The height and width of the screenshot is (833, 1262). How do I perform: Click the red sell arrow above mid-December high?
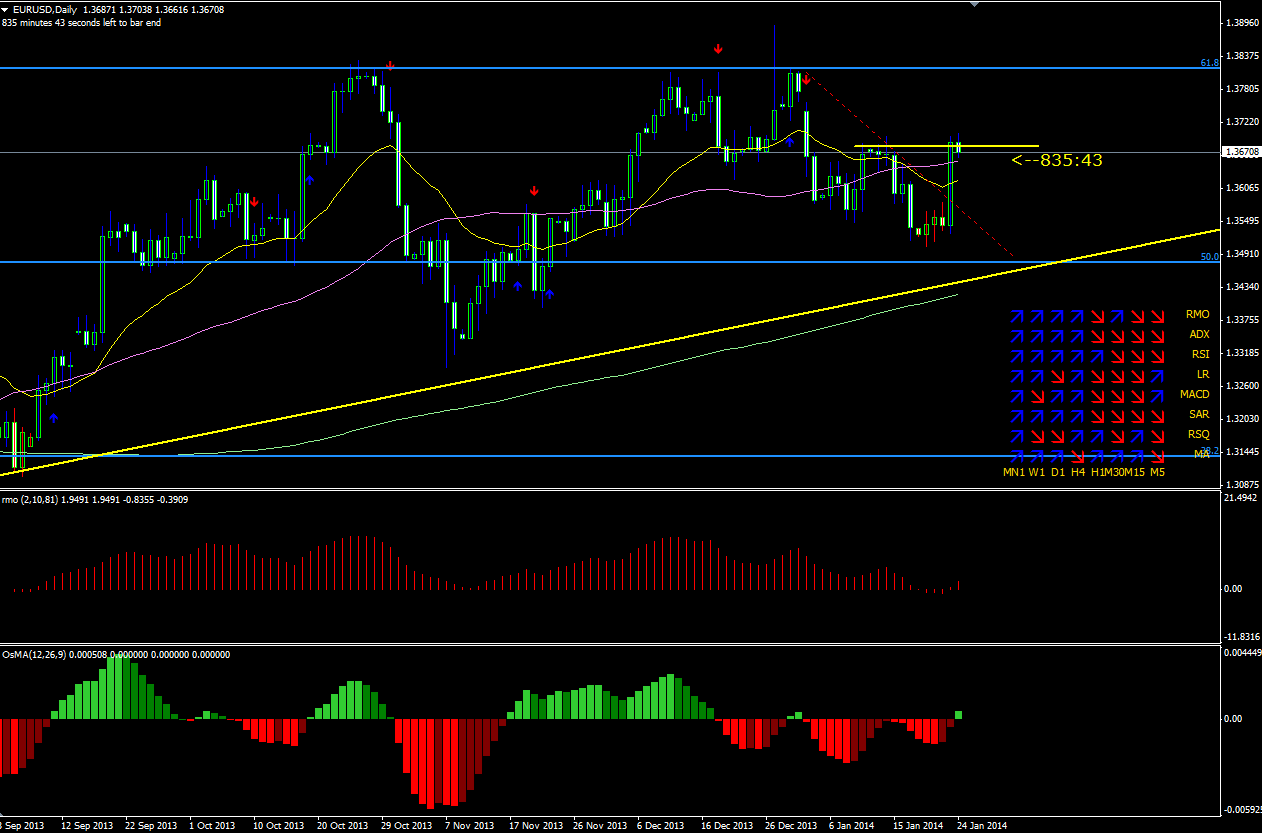pyautogui.click(x=718, y=48)
